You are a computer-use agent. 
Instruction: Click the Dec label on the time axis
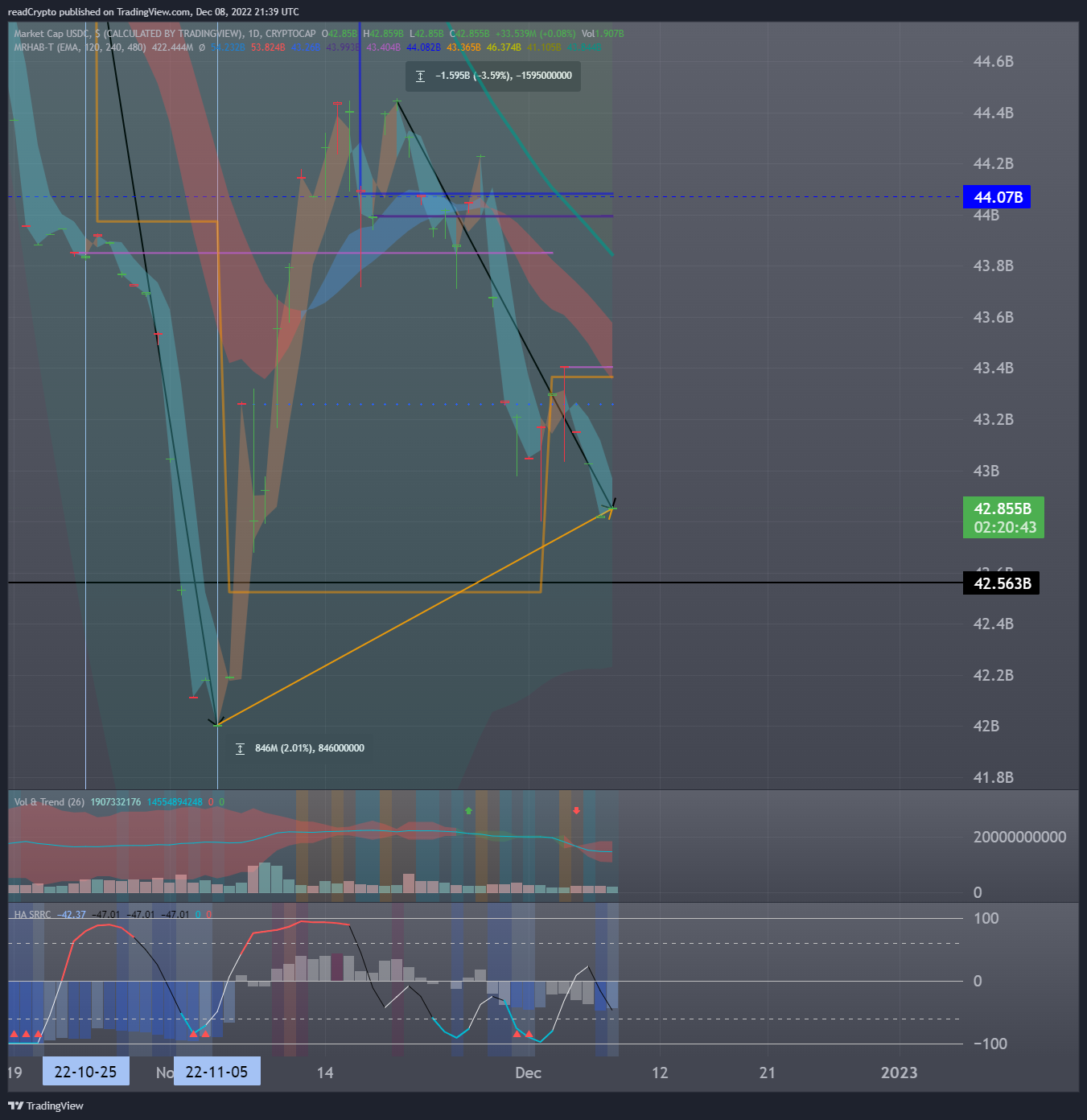point(529,1073)
